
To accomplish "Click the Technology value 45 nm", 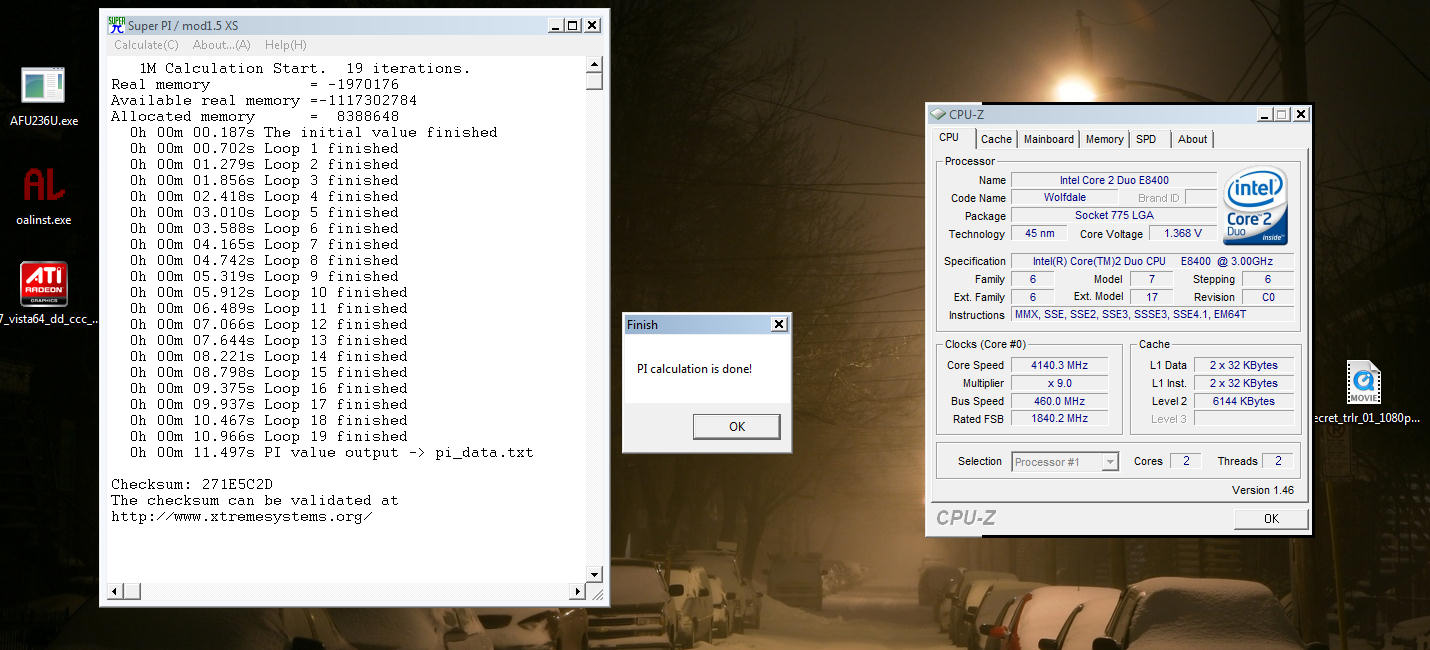I will coord(1039,234).
